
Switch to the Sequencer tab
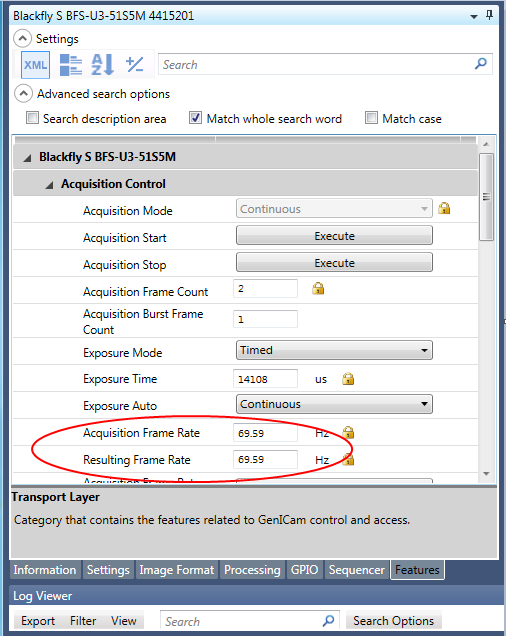coord(357,570)
